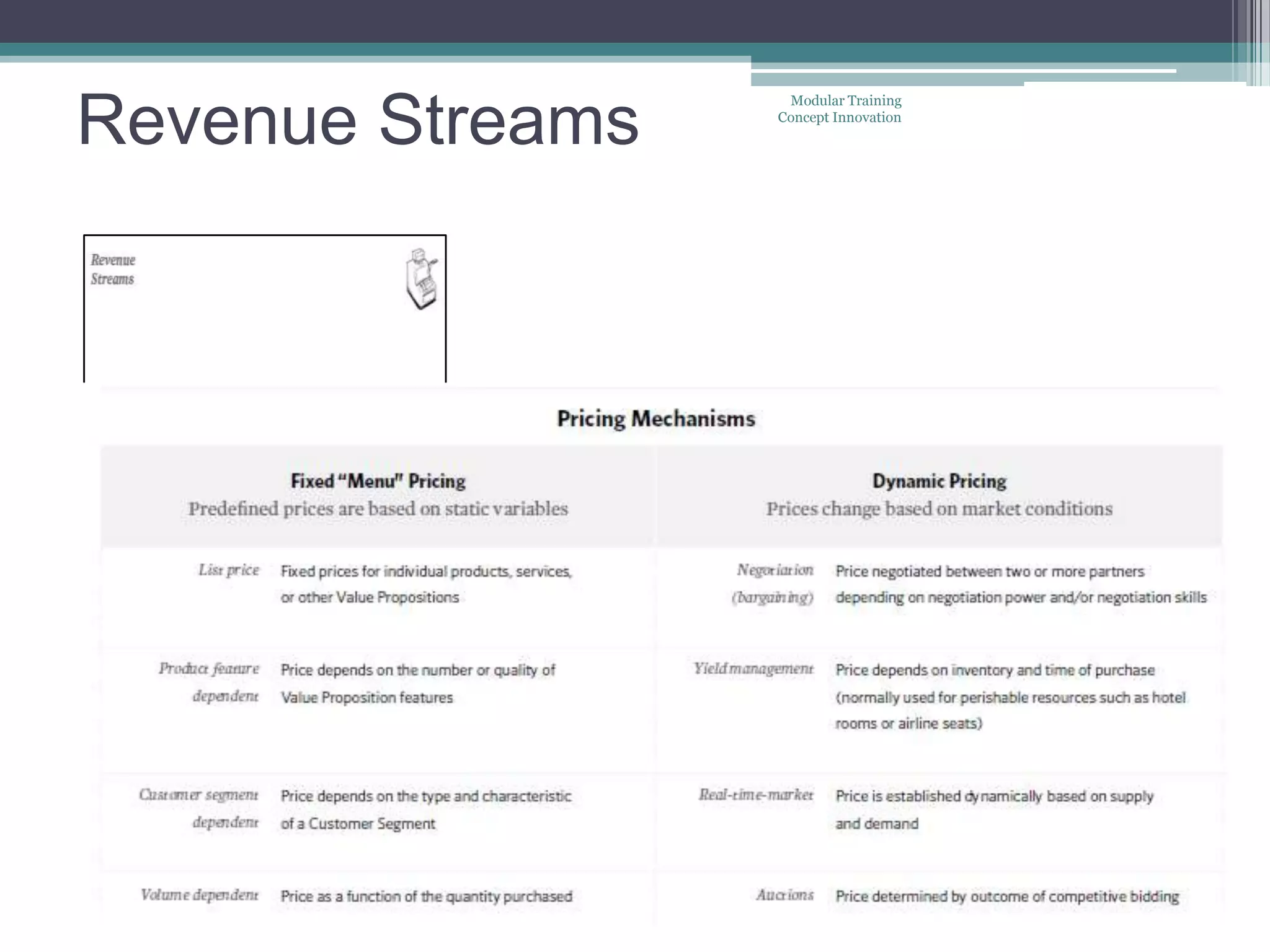The image size is (1270, 952).
Task: Click the 'Volume dependent' row label
Action: [x=199, y=895]
